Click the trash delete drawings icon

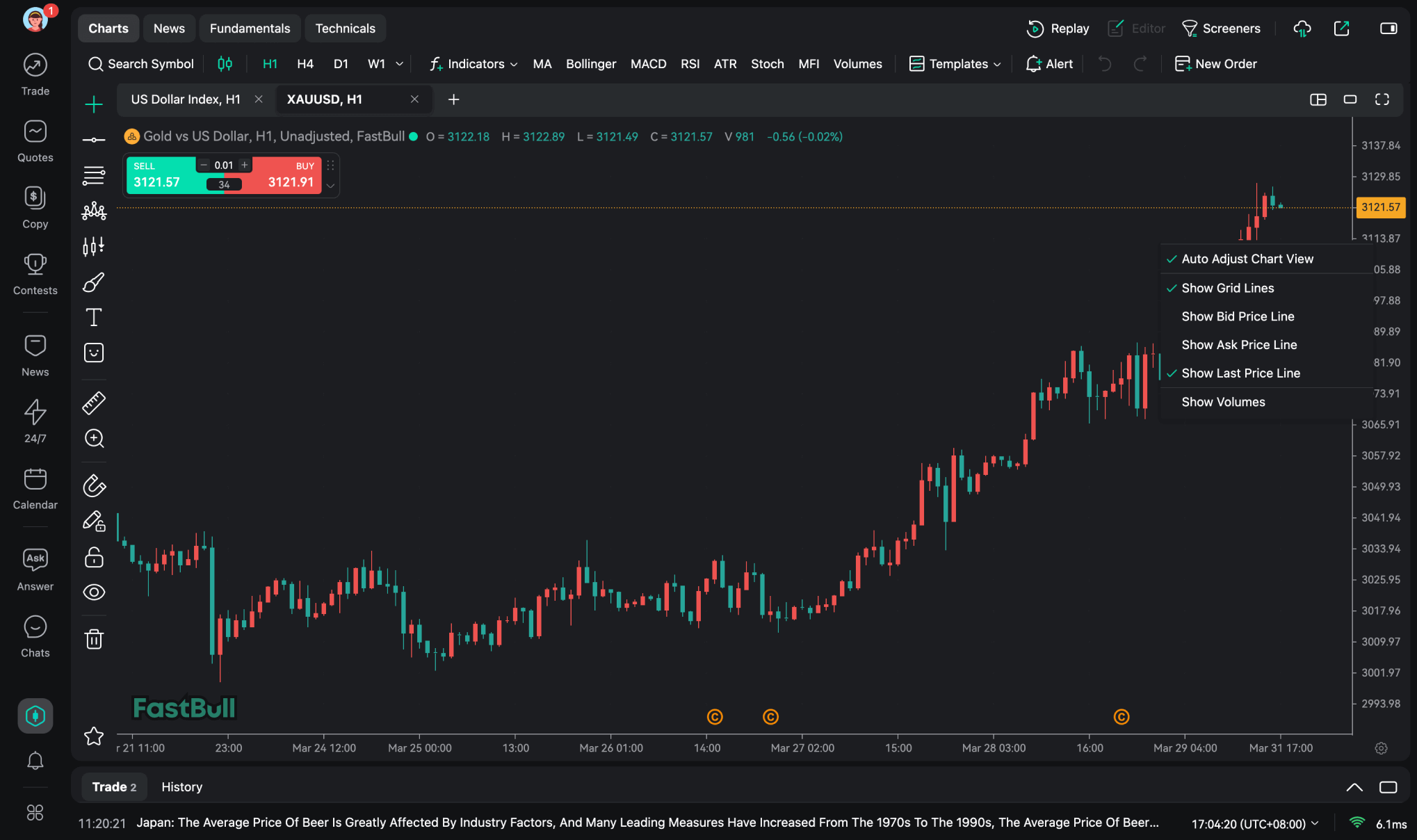click(94, 639)
